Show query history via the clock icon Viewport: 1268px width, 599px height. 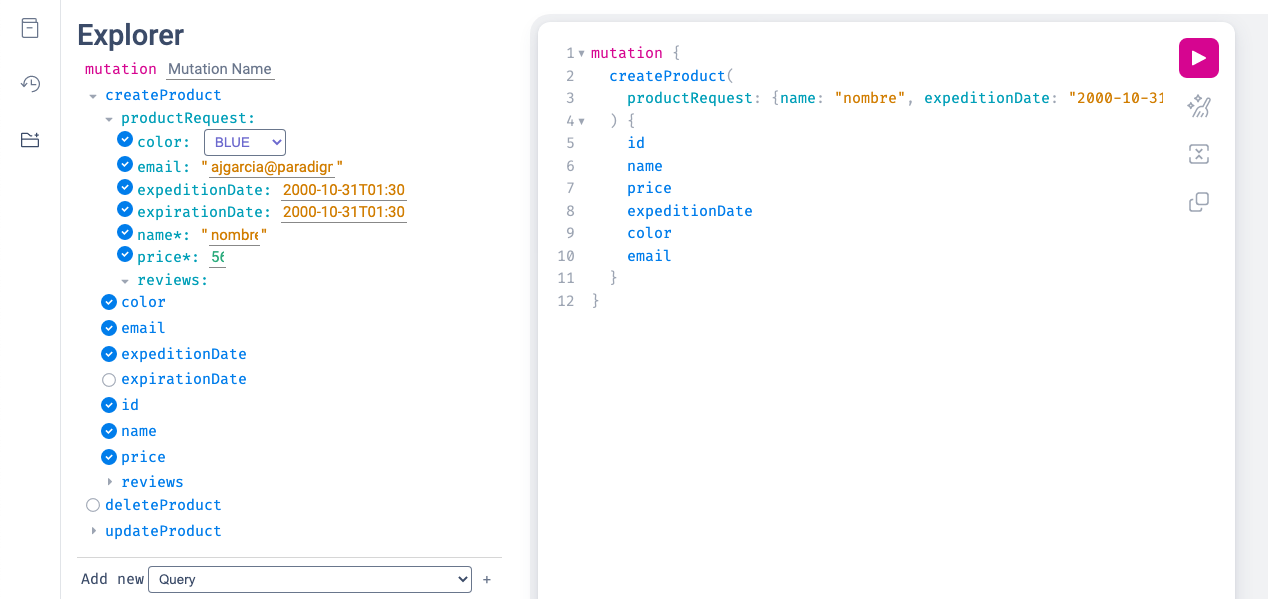click(x=29, y=84)
